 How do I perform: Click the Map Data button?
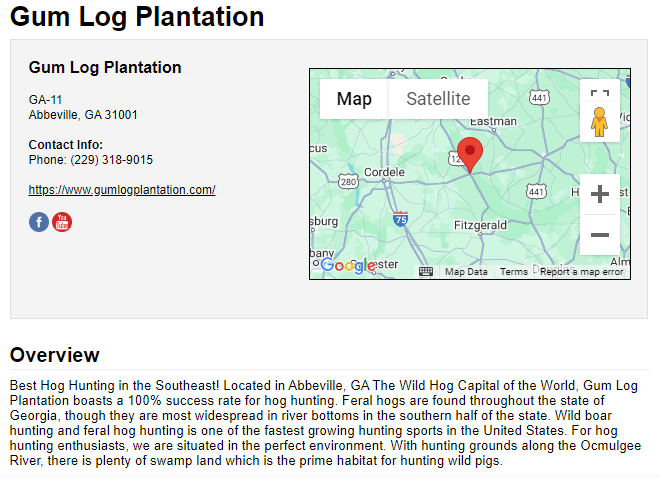pyautogui.click(x=466, y=272)
